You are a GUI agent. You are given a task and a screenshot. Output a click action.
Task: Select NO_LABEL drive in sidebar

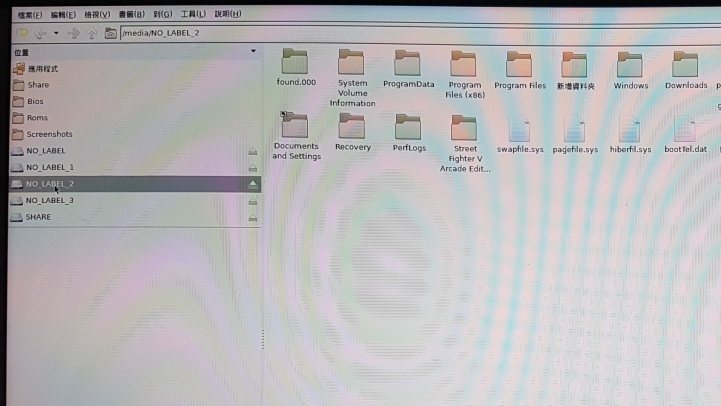(x=136, y=151)
